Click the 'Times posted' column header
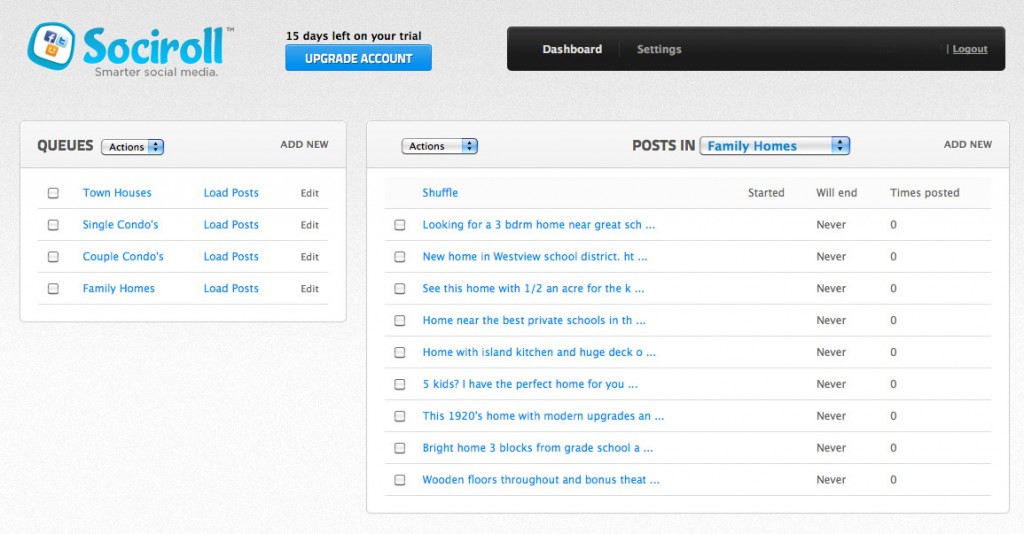Screen dimensions: 1024x534 pyautogui.click(x=925, y=193)
